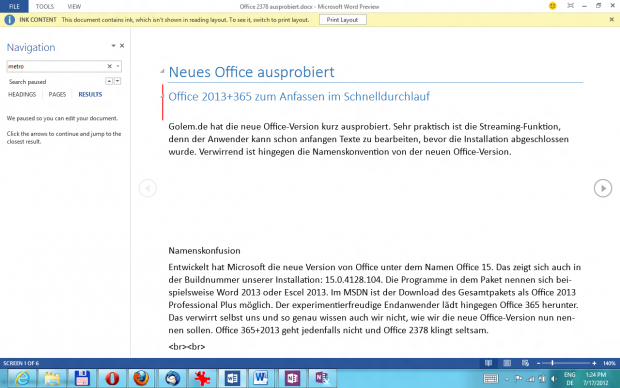Open zoom dialog via 140% level
The height and width of the screenshot is (388, 620).
[x=609, y=363]
